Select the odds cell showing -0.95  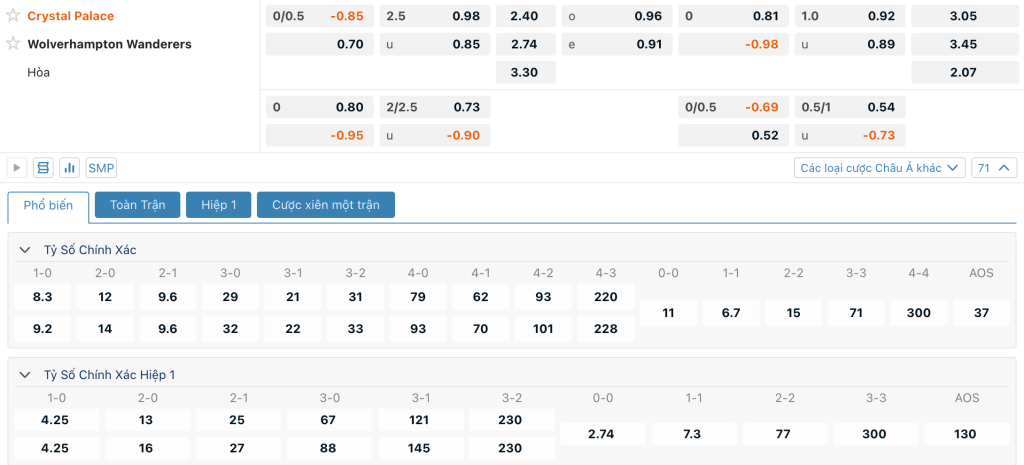[x=320, y=135]
